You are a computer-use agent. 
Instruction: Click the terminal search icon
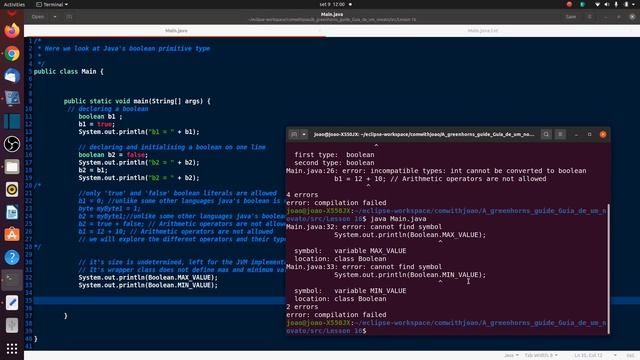coord(546,134)
